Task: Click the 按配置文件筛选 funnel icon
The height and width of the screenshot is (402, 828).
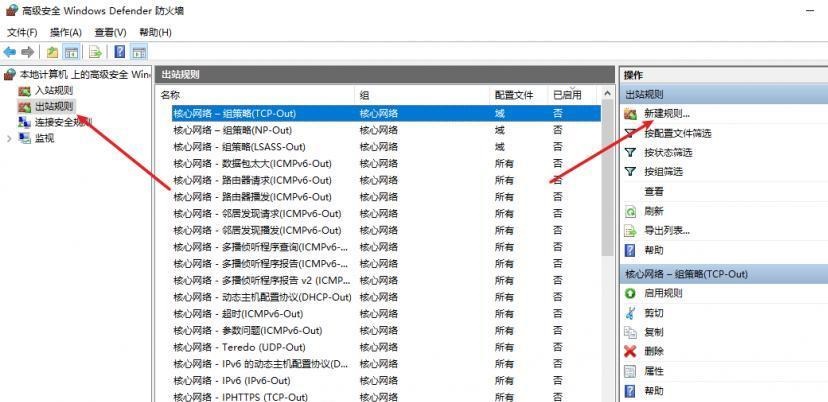Action: [x=631, y=133]
